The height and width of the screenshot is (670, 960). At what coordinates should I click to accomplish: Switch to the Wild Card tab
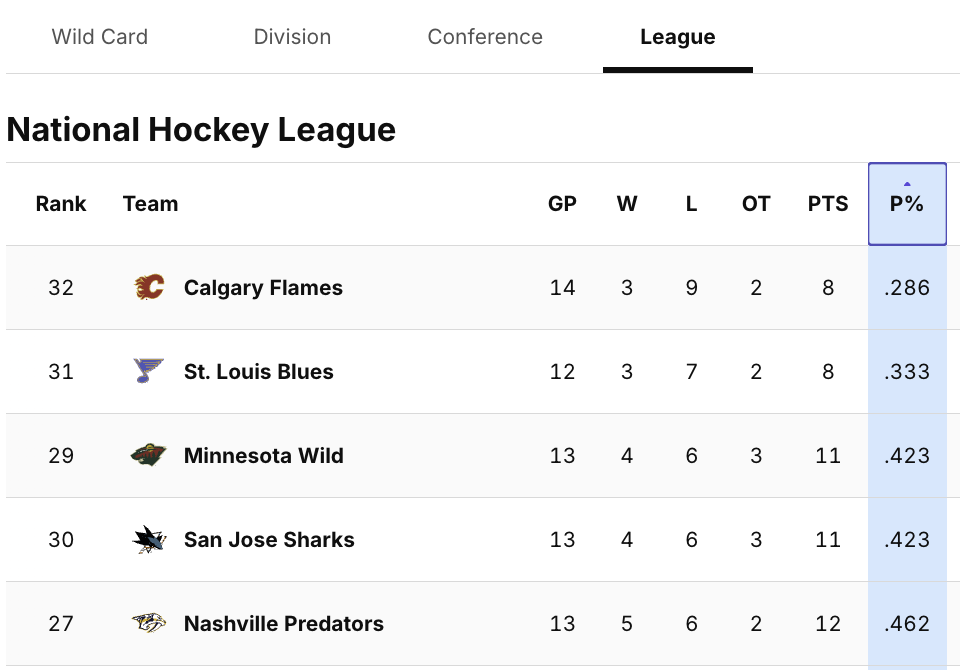point(100,37)
